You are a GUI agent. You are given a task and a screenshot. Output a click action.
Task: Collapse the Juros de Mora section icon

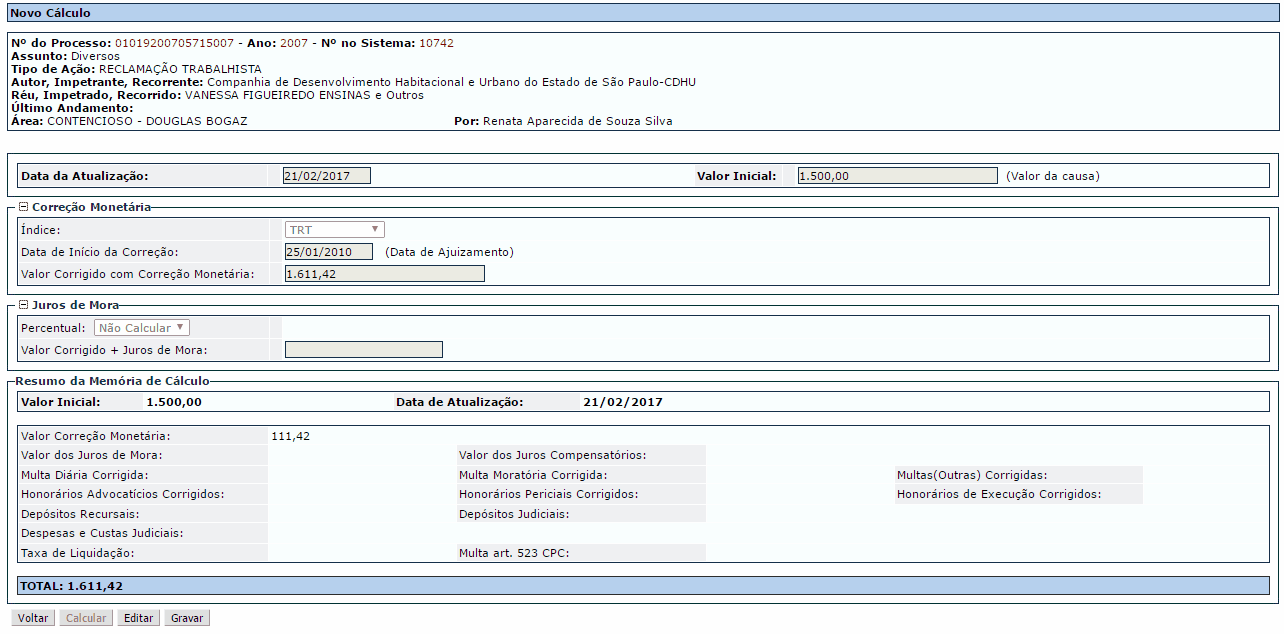(x=24, y=305)
